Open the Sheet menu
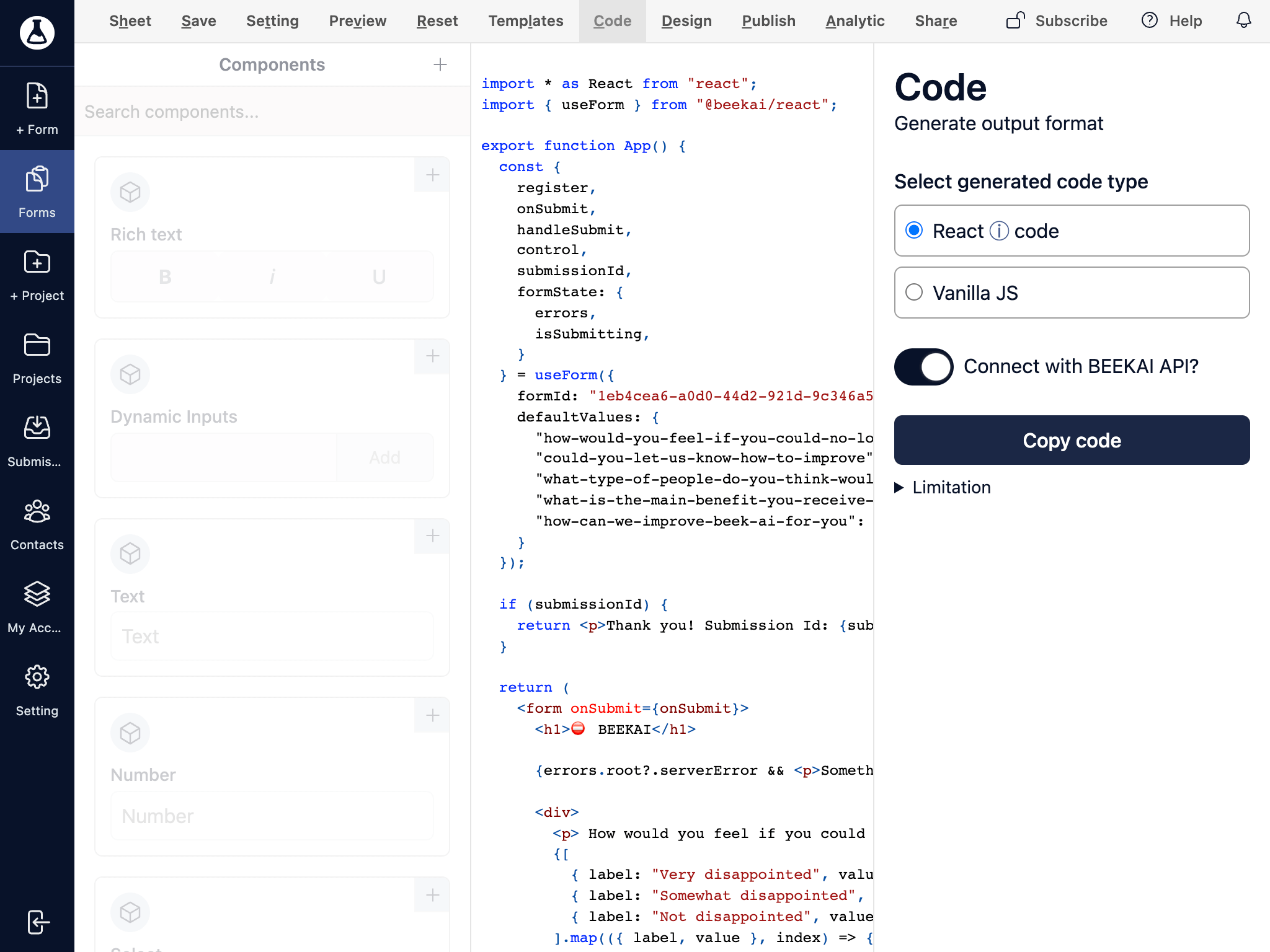The width and height of the screenshot is (1270, 952). pyautogui.click(x=130, y=21)
